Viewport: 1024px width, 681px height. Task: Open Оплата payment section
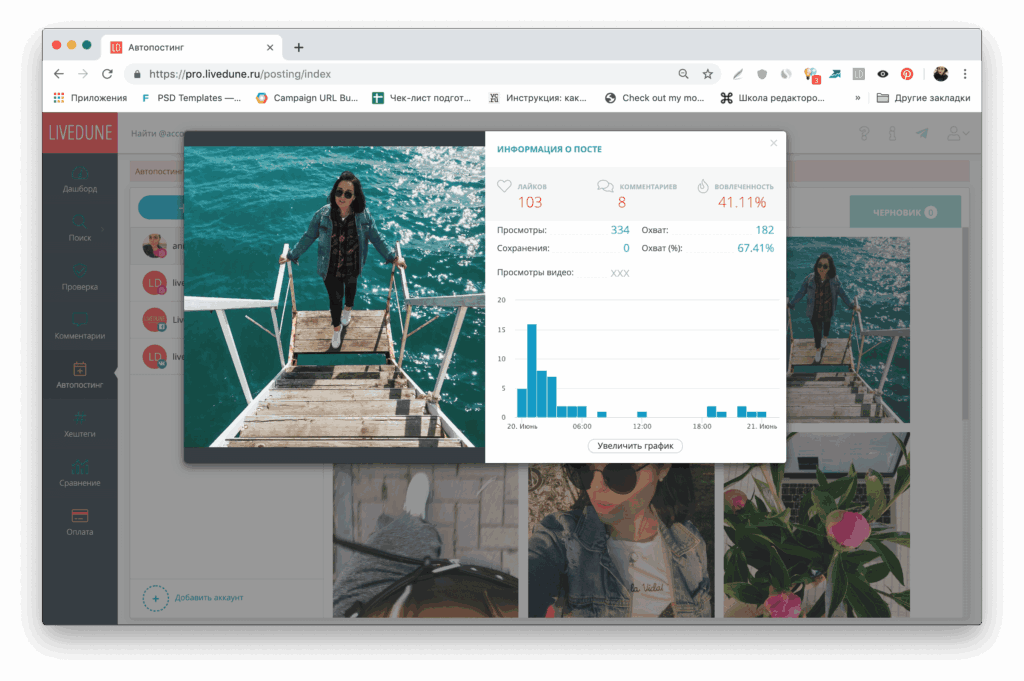pyautogui.click(x=80, y=521)
